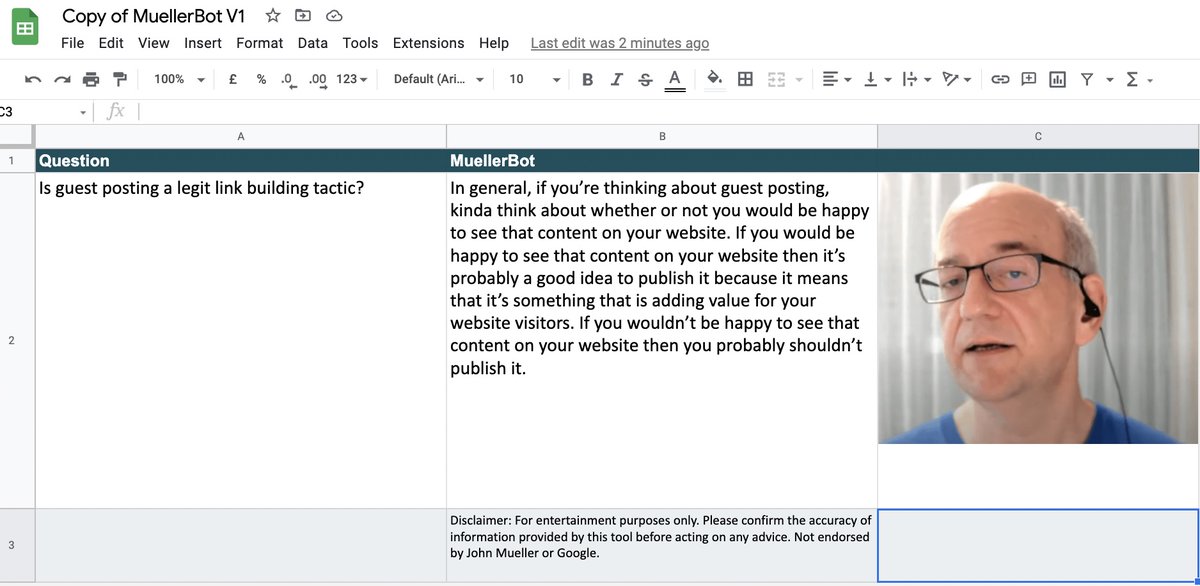Open the cell borders tool
The height and width of the screenshot is (586, 1200).
click(x=745, y=79)
